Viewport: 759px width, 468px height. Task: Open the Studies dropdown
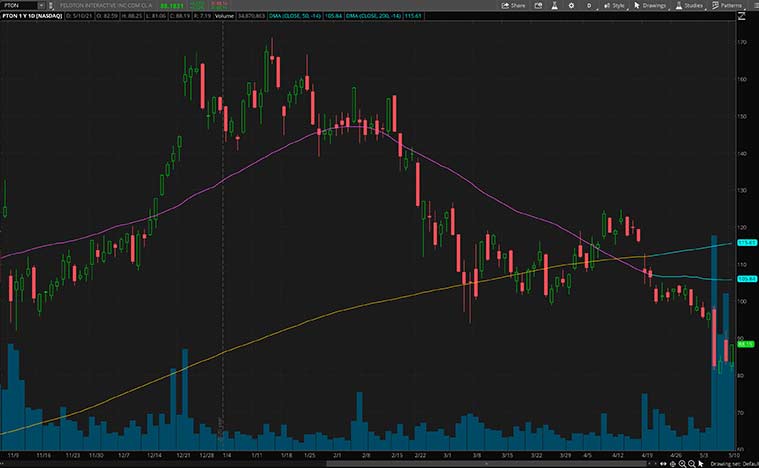coord(690,5)
